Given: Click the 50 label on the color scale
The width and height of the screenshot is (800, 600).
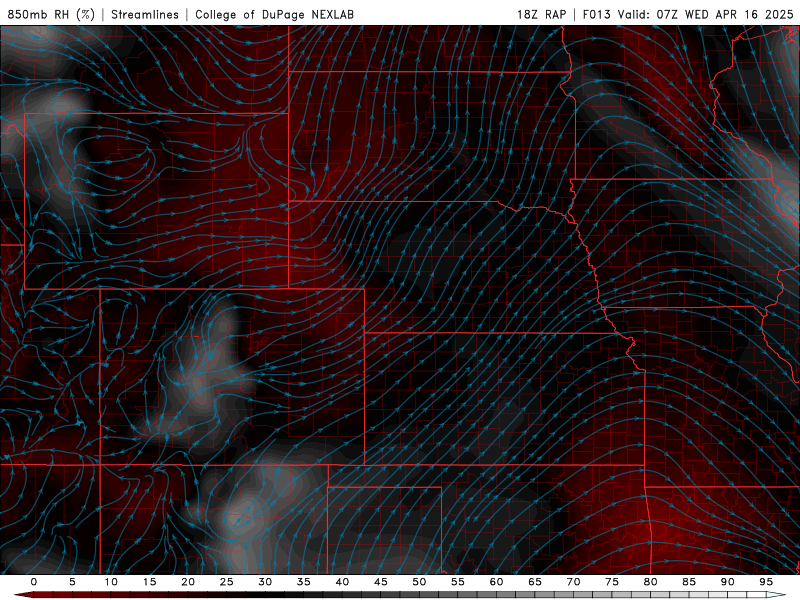Looking at the screenshot, I should pos(419,582).
